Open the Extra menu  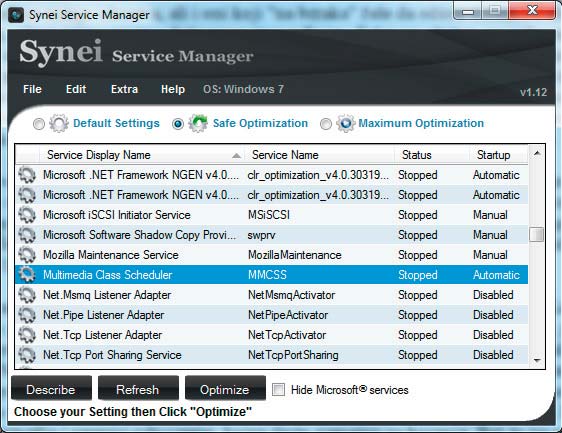point(124,89)
